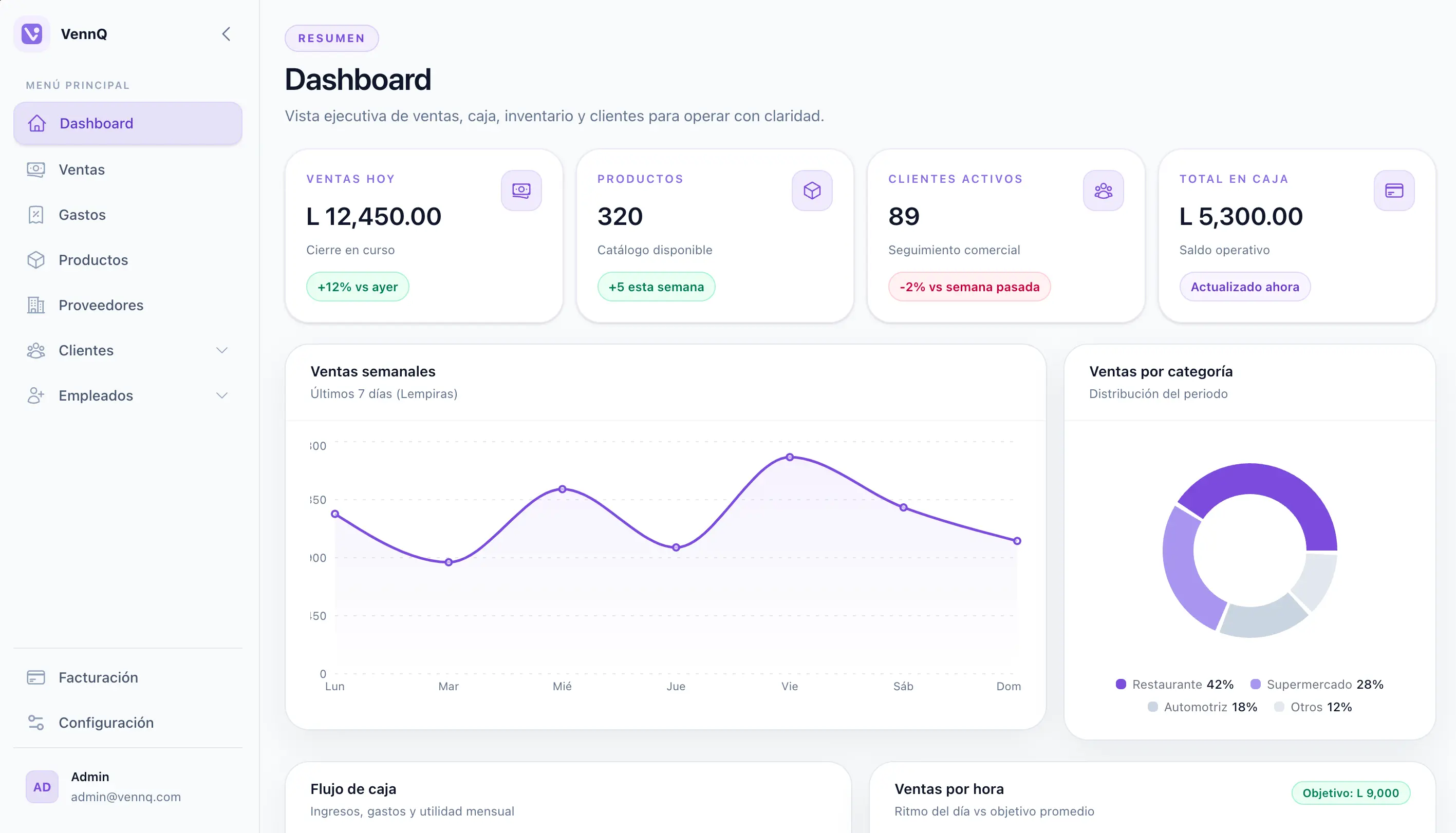Click the payments icon on Ventas Hoy card
This screenshot has width=1456, height=833.
click(x=521, y=190)
